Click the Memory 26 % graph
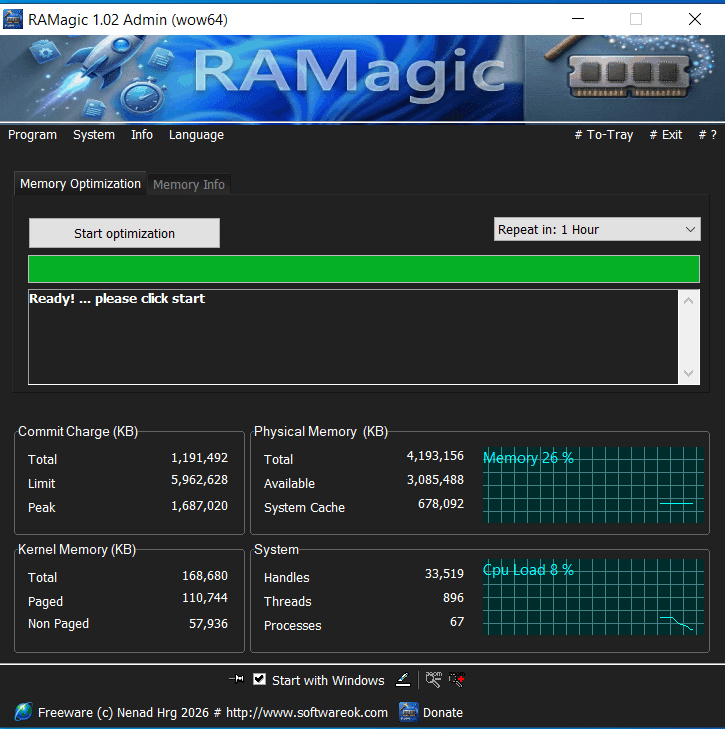 point(593,485)
